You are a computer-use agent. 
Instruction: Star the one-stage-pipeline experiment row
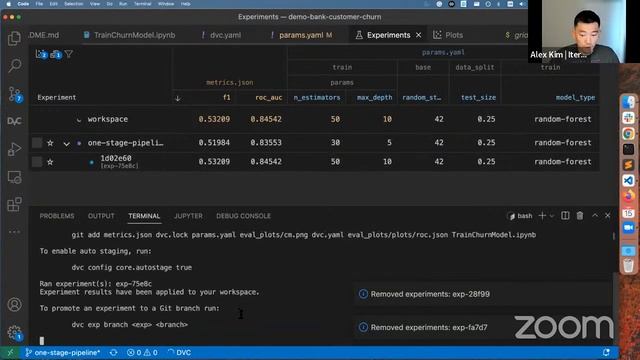[50, 143]
